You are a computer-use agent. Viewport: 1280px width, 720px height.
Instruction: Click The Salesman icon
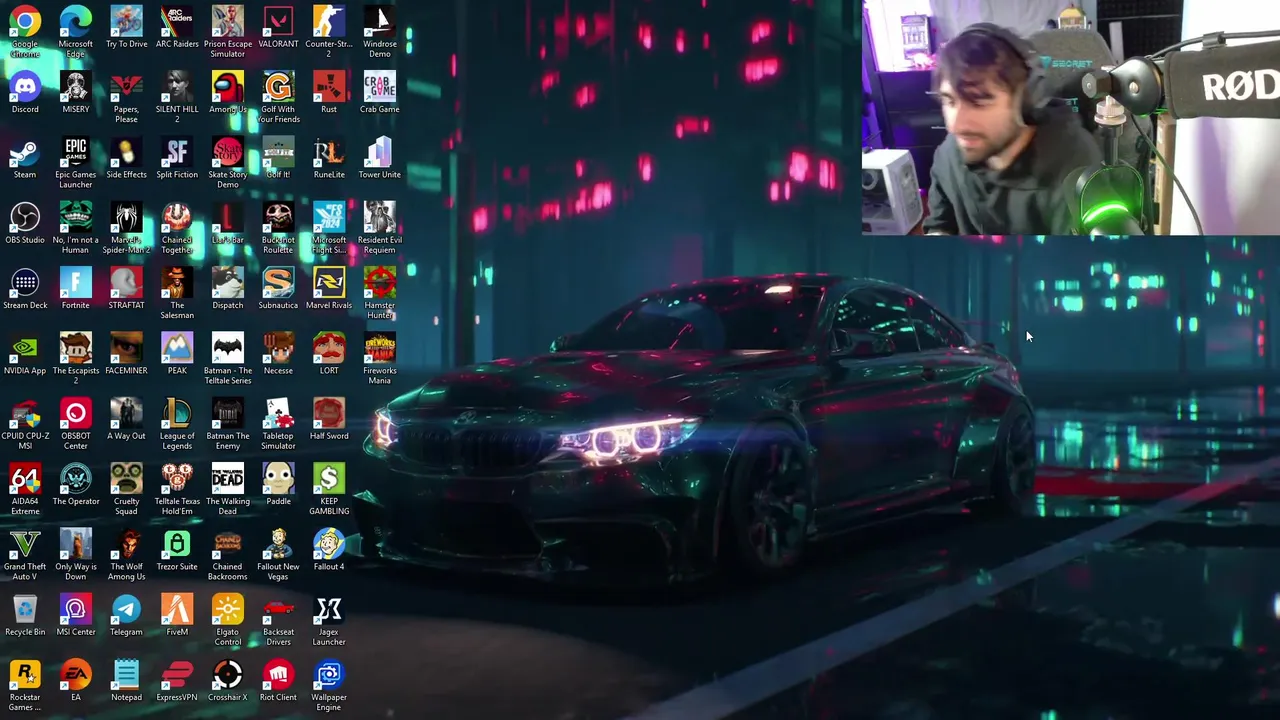[177, 282]
